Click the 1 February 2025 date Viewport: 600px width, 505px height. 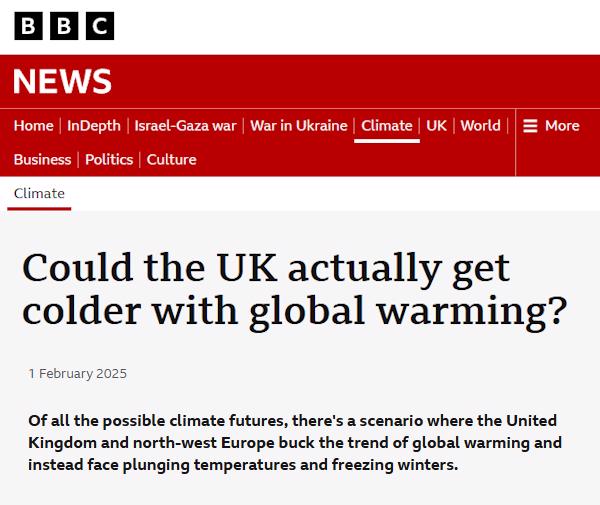(77, 374)
